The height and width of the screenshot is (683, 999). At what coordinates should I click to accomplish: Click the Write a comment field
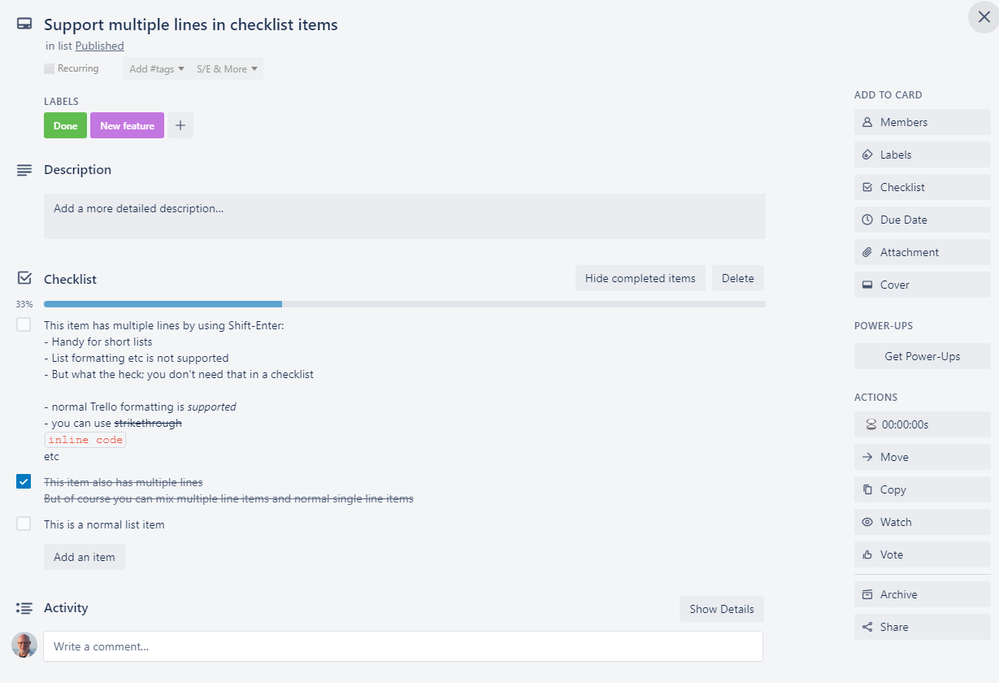(403, 646)
